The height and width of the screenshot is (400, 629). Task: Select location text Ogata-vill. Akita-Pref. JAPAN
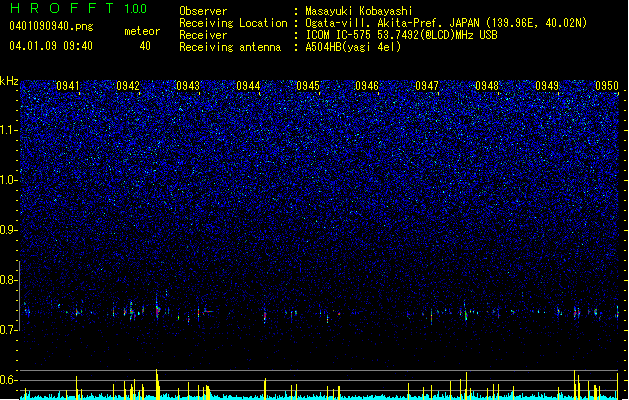(394, 23)
